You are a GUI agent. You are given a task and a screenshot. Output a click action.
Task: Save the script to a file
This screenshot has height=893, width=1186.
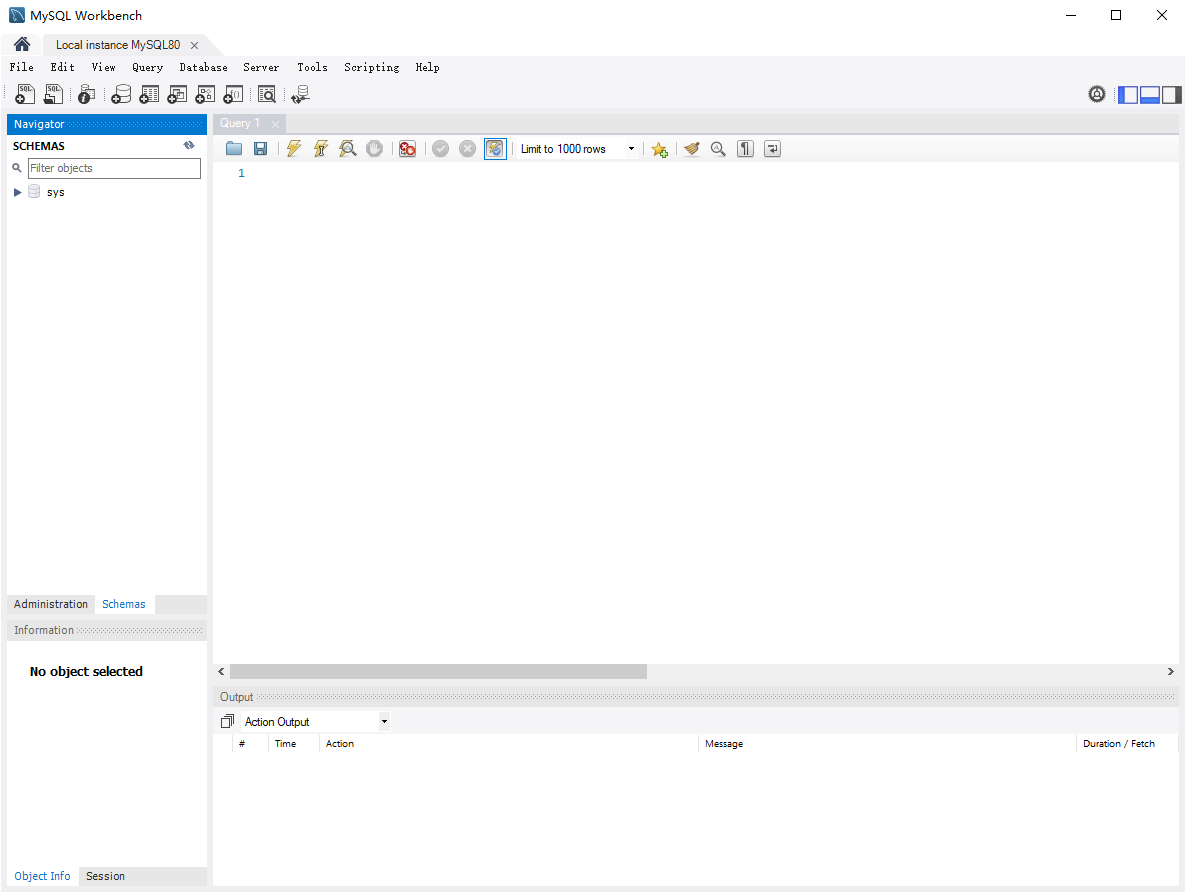coord(260,149)
